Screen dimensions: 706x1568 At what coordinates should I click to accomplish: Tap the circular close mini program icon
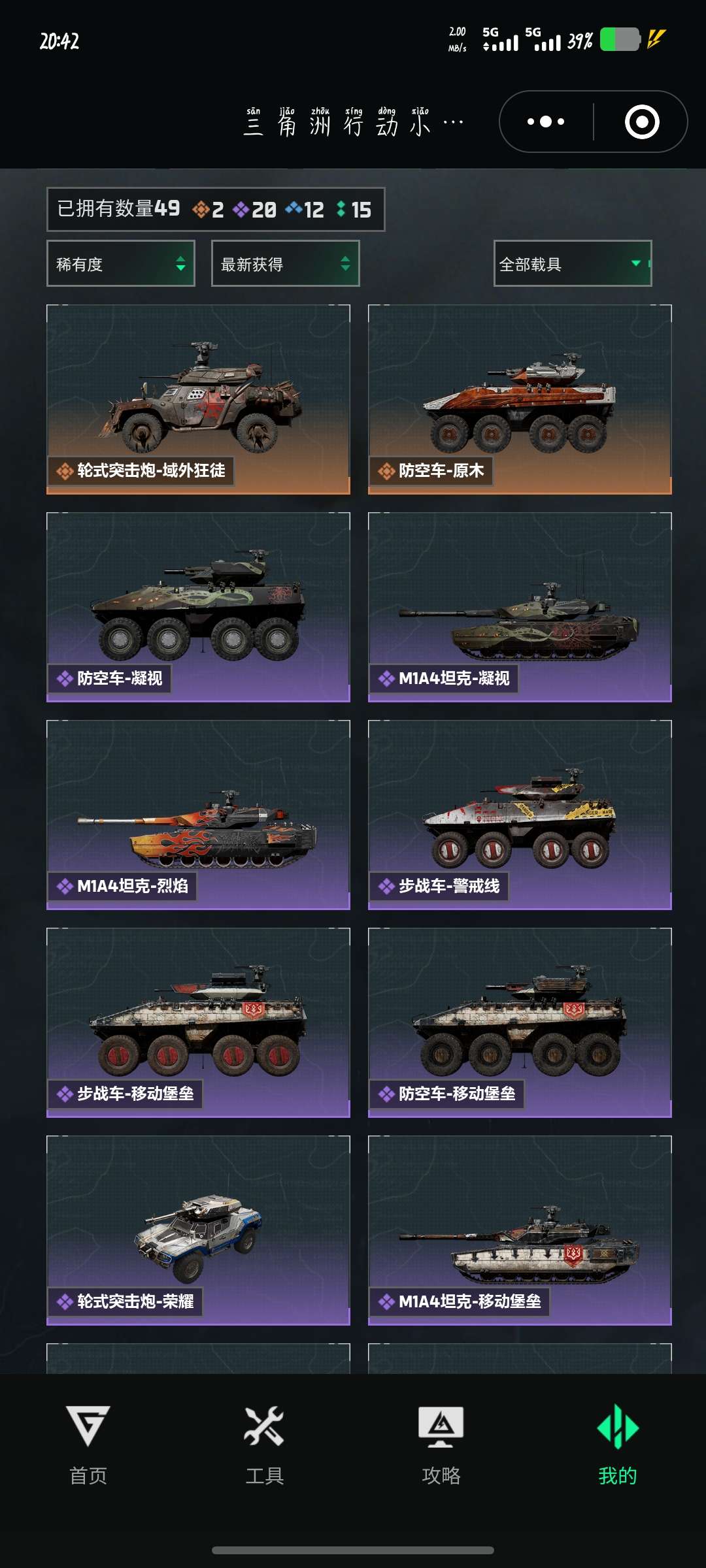(x=642, y=122)
